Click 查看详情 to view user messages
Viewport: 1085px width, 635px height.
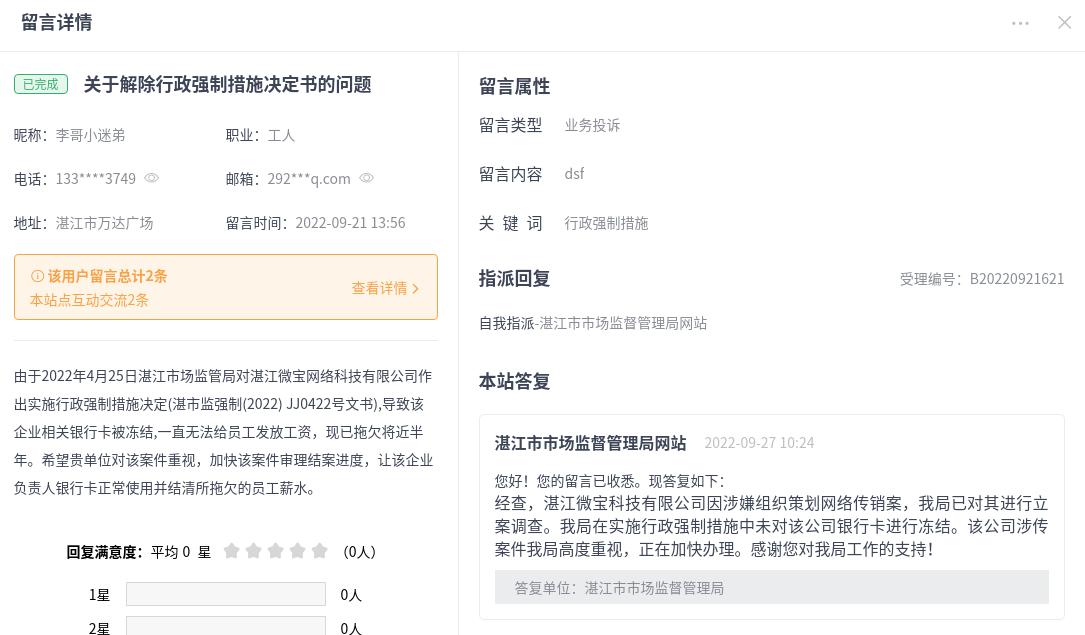(x=379, y=288)
